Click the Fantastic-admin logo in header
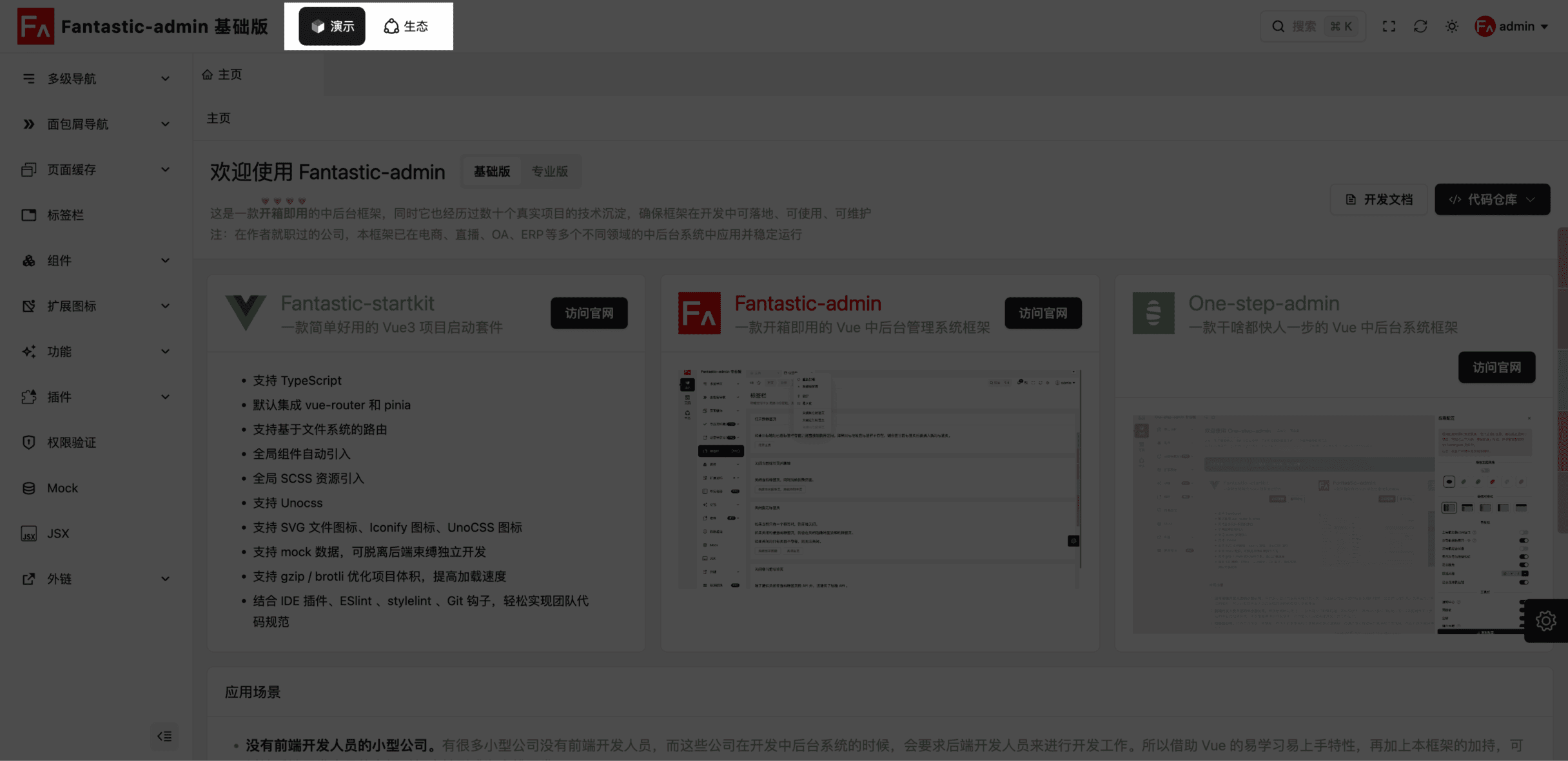Image resolution: width=1568 pixels, height=761 pixels. point(35,26)
